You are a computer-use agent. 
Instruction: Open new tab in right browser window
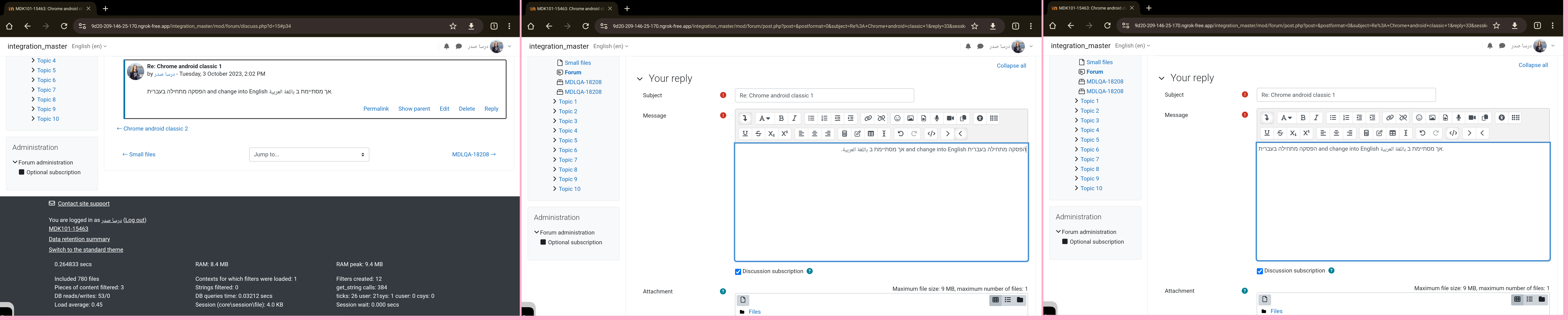(1149, 8)
